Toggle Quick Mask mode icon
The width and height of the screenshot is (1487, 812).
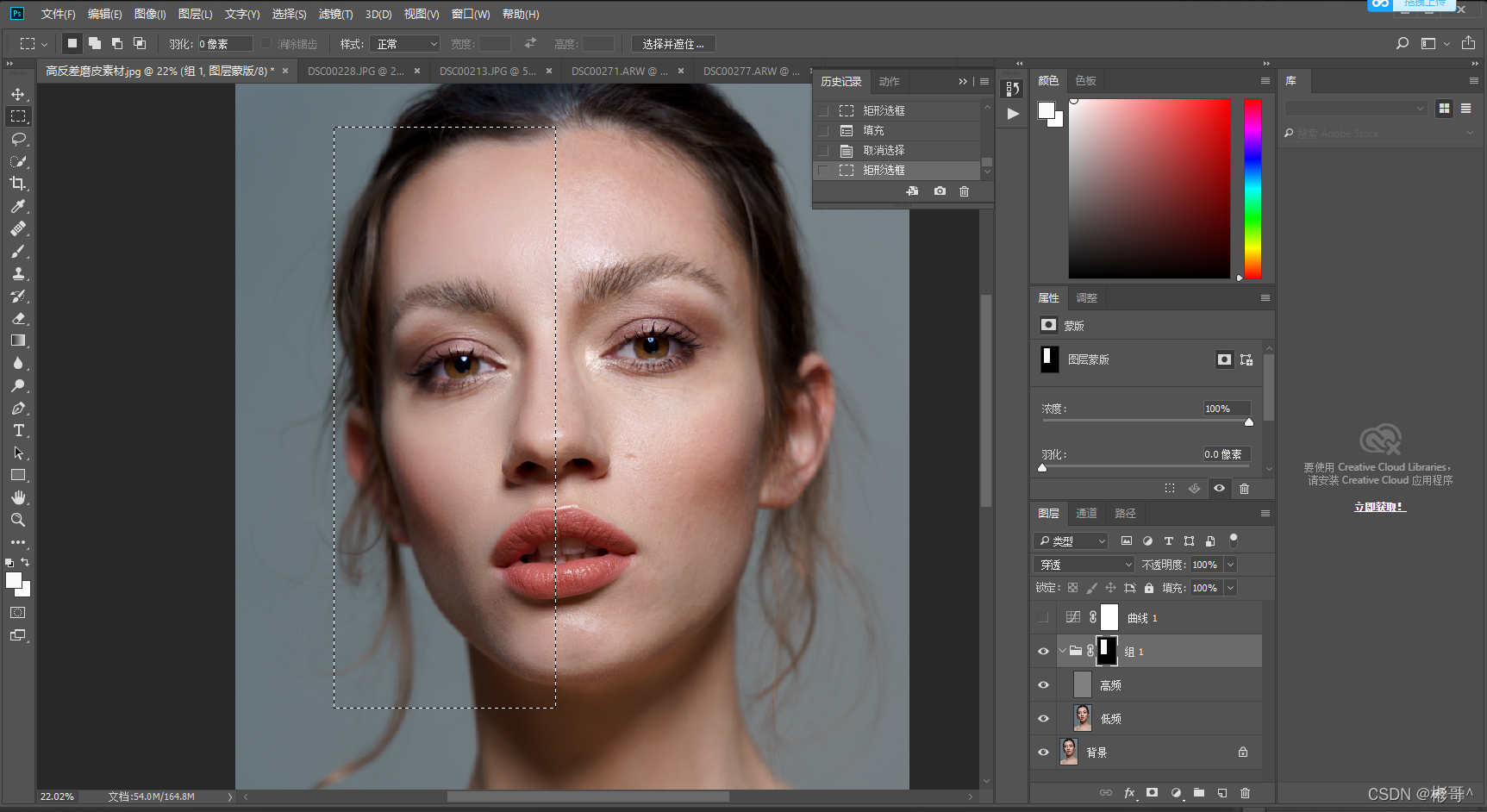18,613
